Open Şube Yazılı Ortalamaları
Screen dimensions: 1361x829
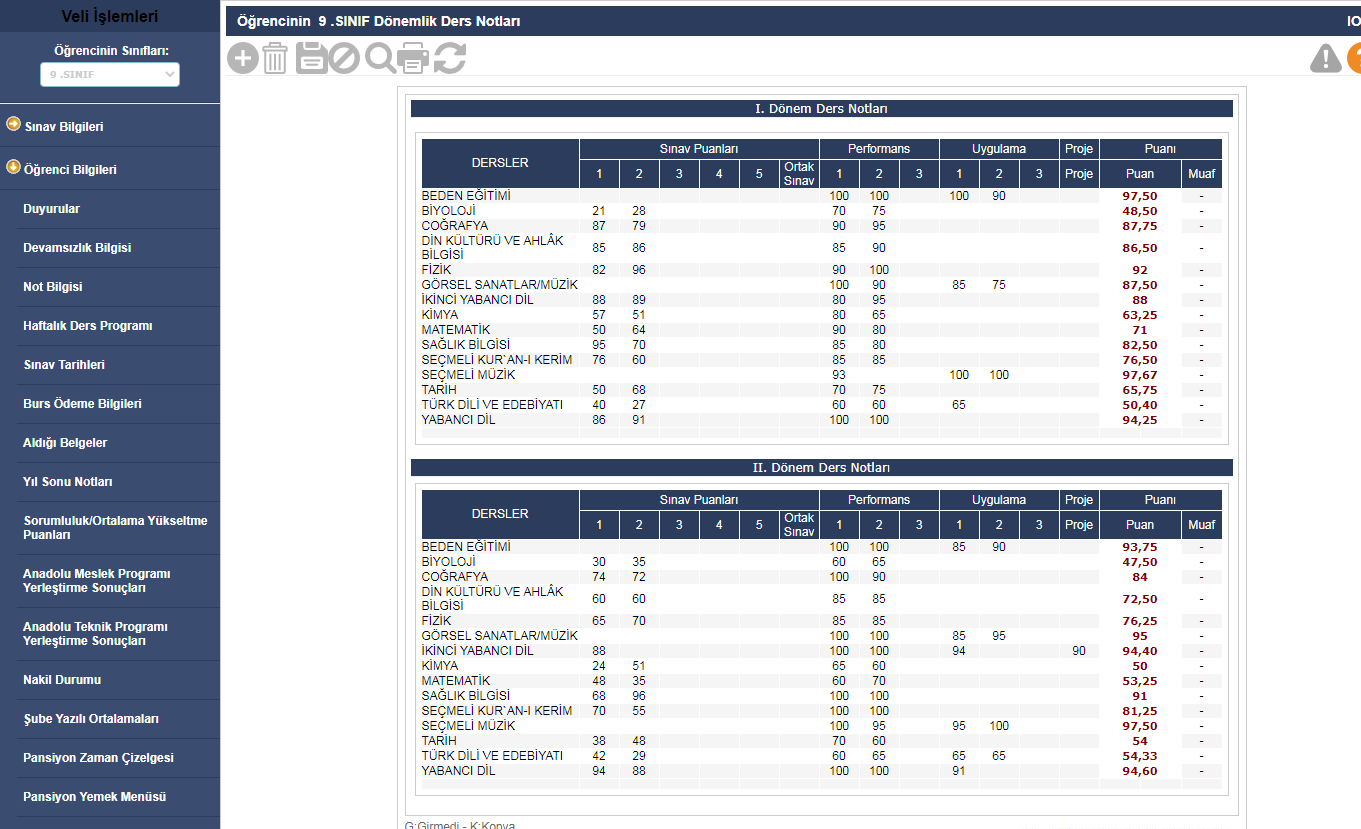pyautogui.click(x=91, y=719)
